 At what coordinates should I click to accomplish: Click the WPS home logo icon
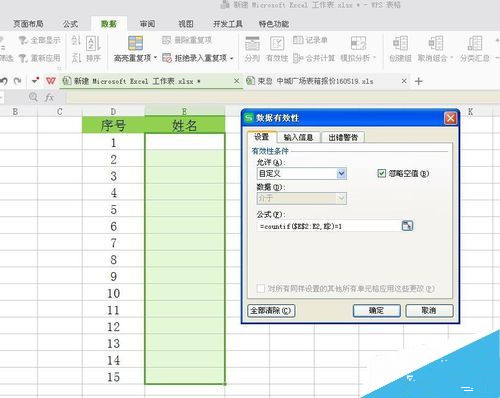[x=51, y=81]
